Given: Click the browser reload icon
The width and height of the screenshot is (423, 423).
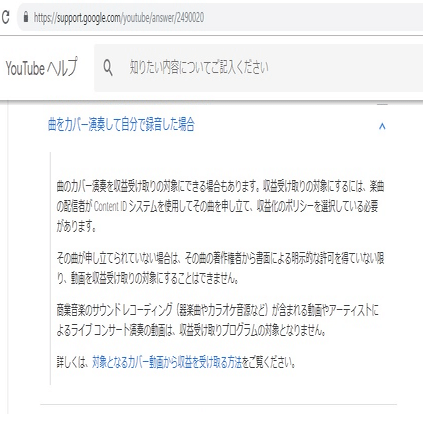Looking at the screenshot, I should (x=5, y=17).
